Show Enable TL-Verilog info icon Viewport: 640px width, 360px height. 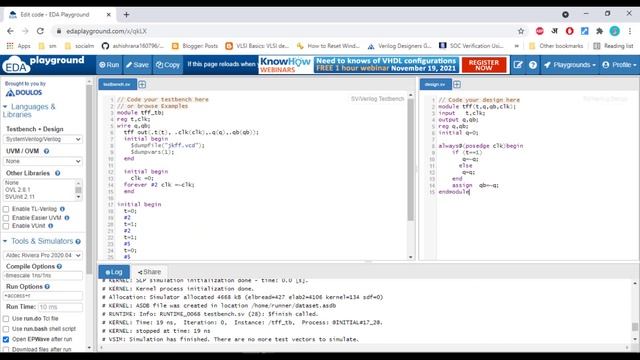tap(62, 209)
